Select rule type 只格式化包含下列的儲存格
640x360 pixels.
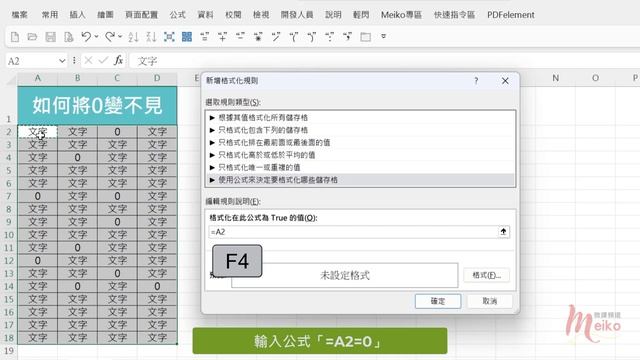click(360, 130)
